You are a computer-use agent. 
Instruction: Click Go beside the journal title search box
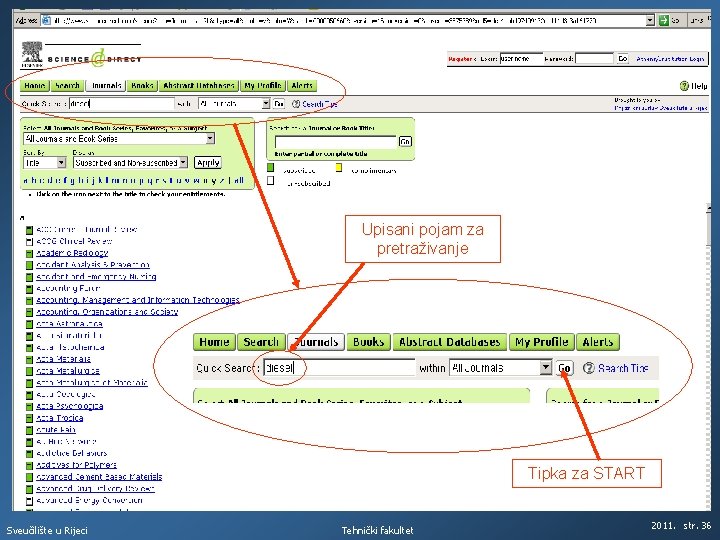pos(405,141)
